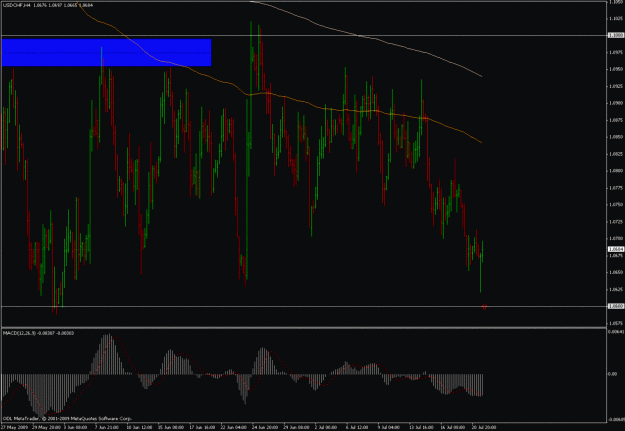Click the 20 Jul 20:00 time label
This screenshot has height=431, width=625.
coord(484,427)
